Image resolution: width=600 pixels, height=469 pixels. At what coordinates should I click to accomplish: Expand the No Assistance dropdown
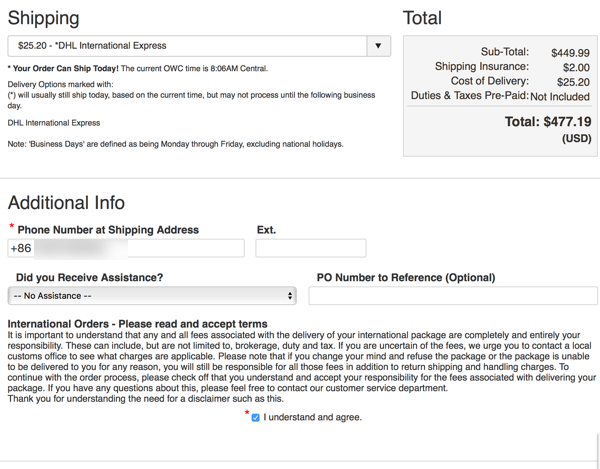[x=150, y=296]
